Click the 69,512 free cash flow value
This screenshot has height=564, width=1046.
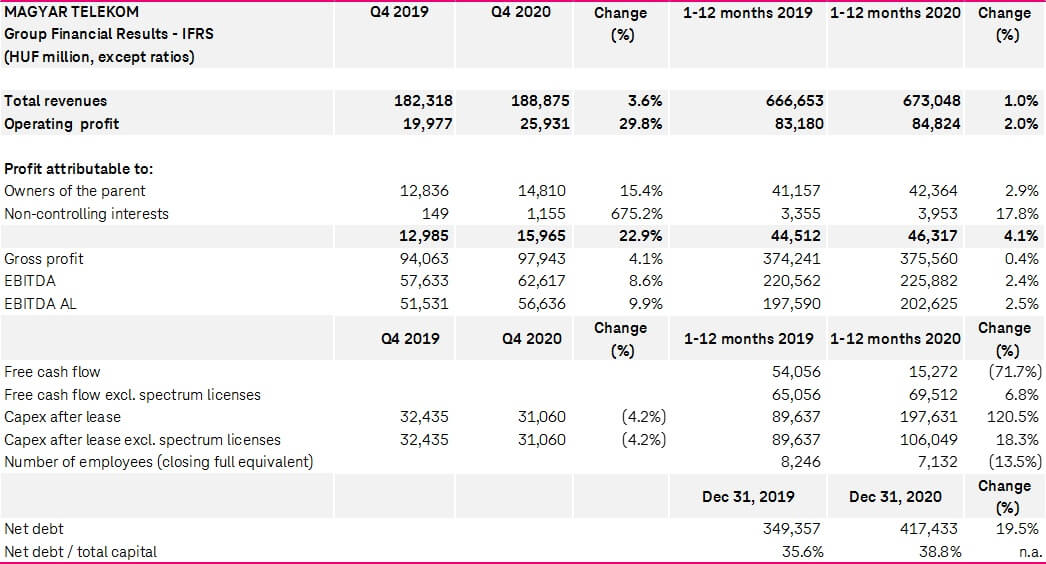point(933,394)
